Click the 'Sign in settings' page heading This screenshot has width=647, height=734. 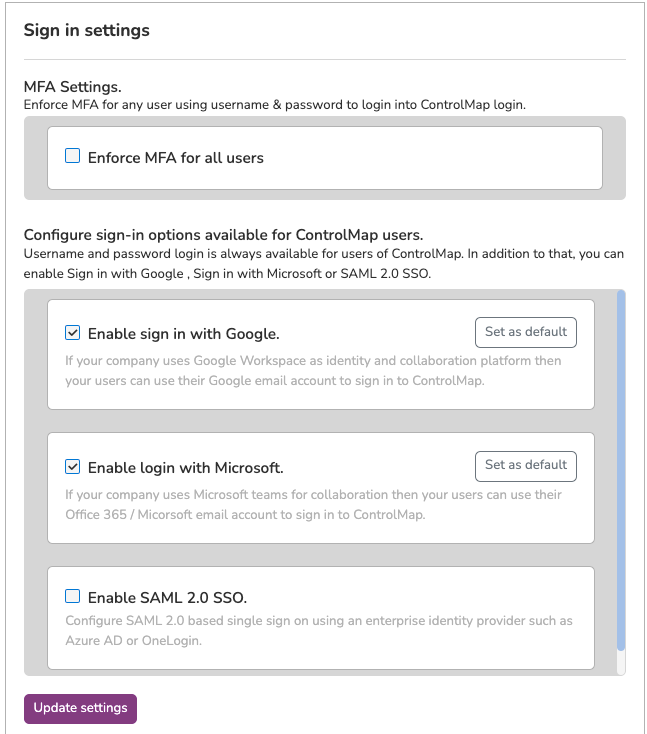[87, 30]
